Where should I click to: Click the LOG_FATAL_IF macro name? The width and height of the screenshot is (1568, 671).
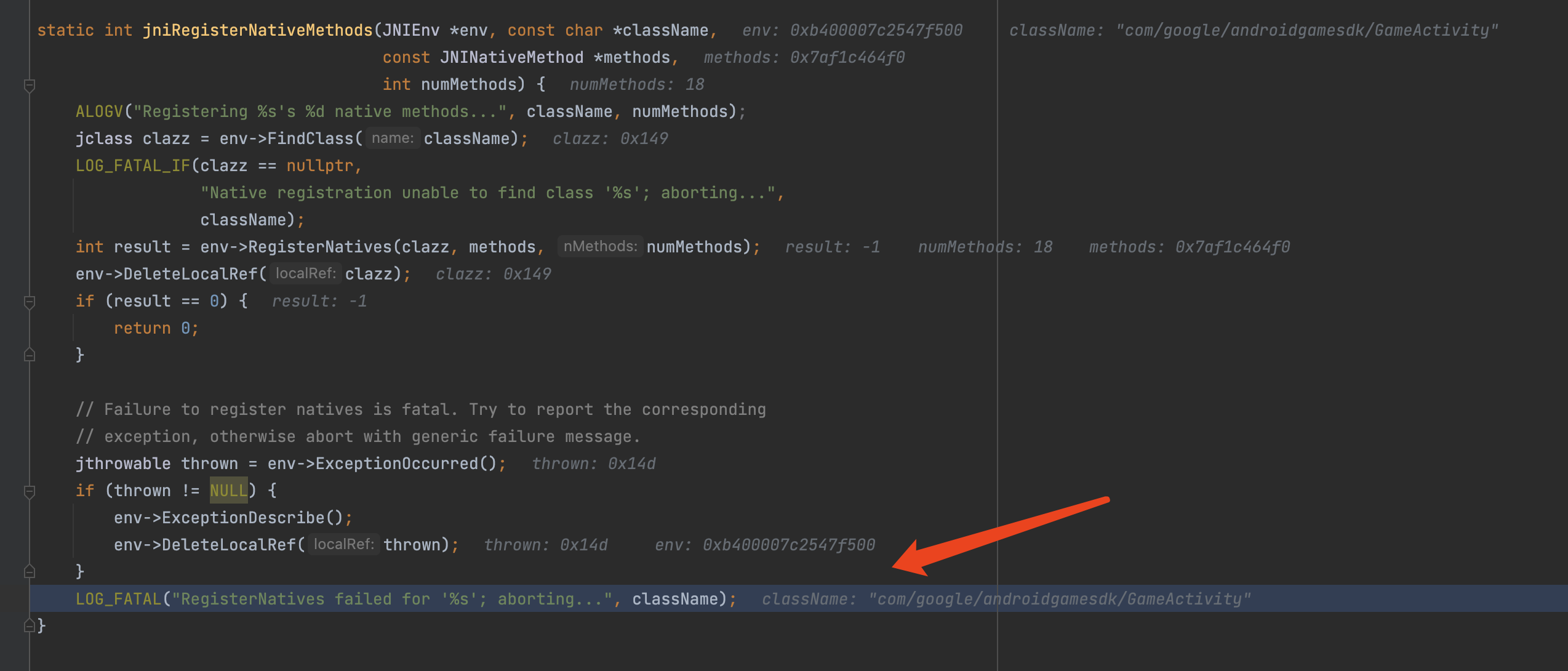click(133, 166)
